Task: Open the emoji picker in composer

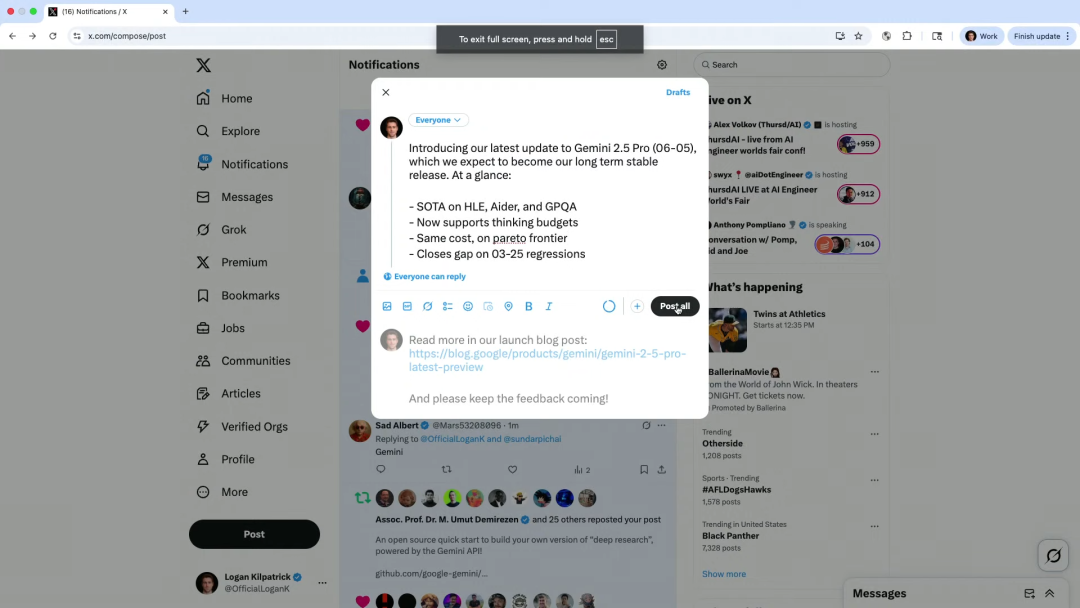Action: tap(468, 306)
